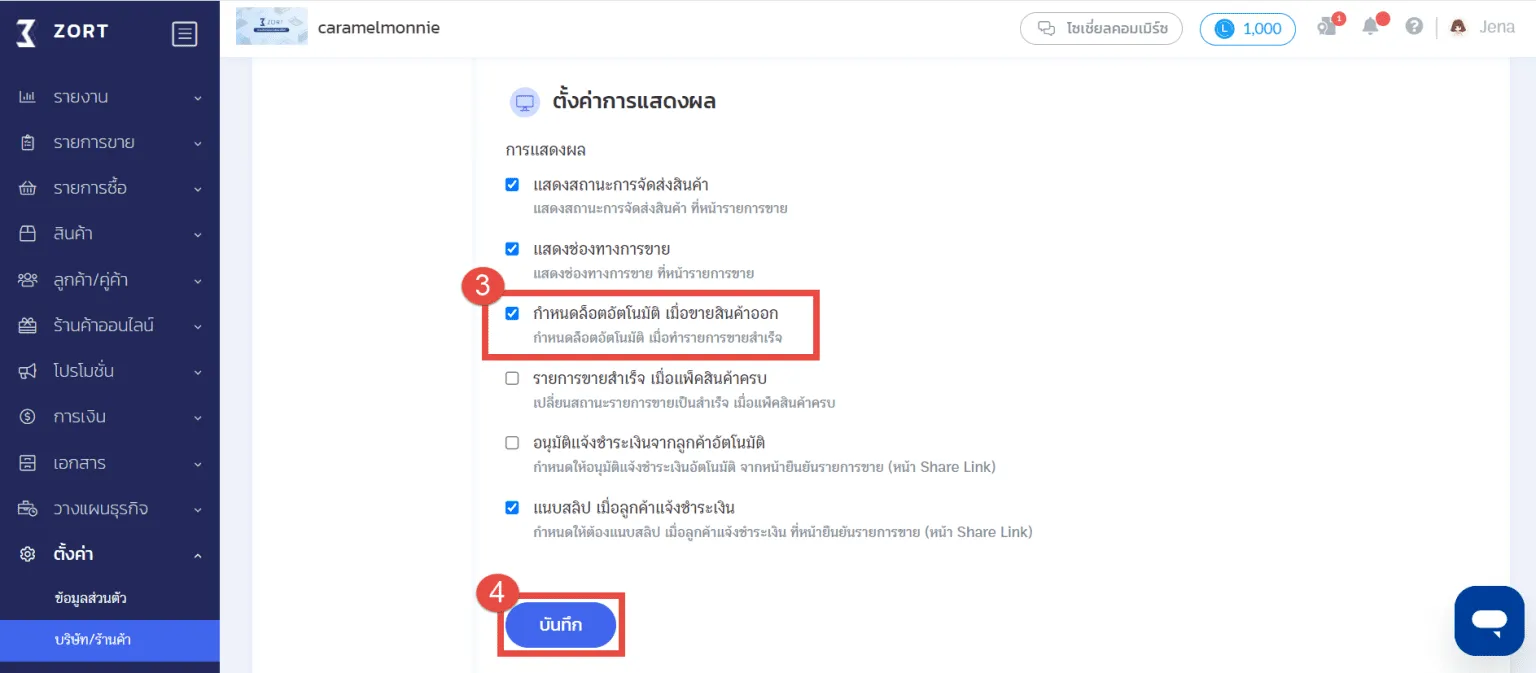Click the help question mark icon
The width and height of the screenshot is (1536, 673).
pos(1414,27)
